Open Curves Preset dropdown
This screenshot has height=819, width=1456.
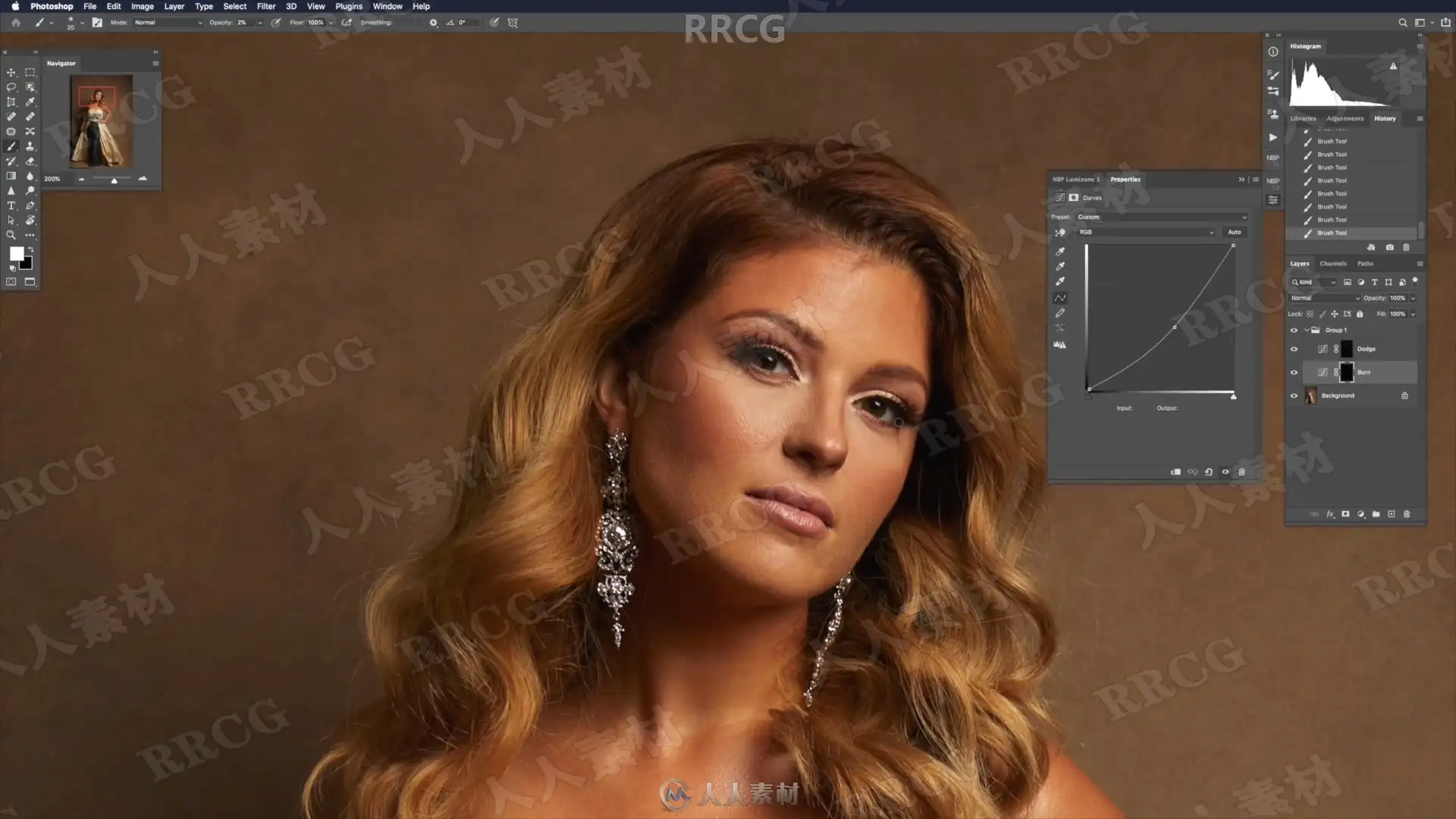point(1162,217)
